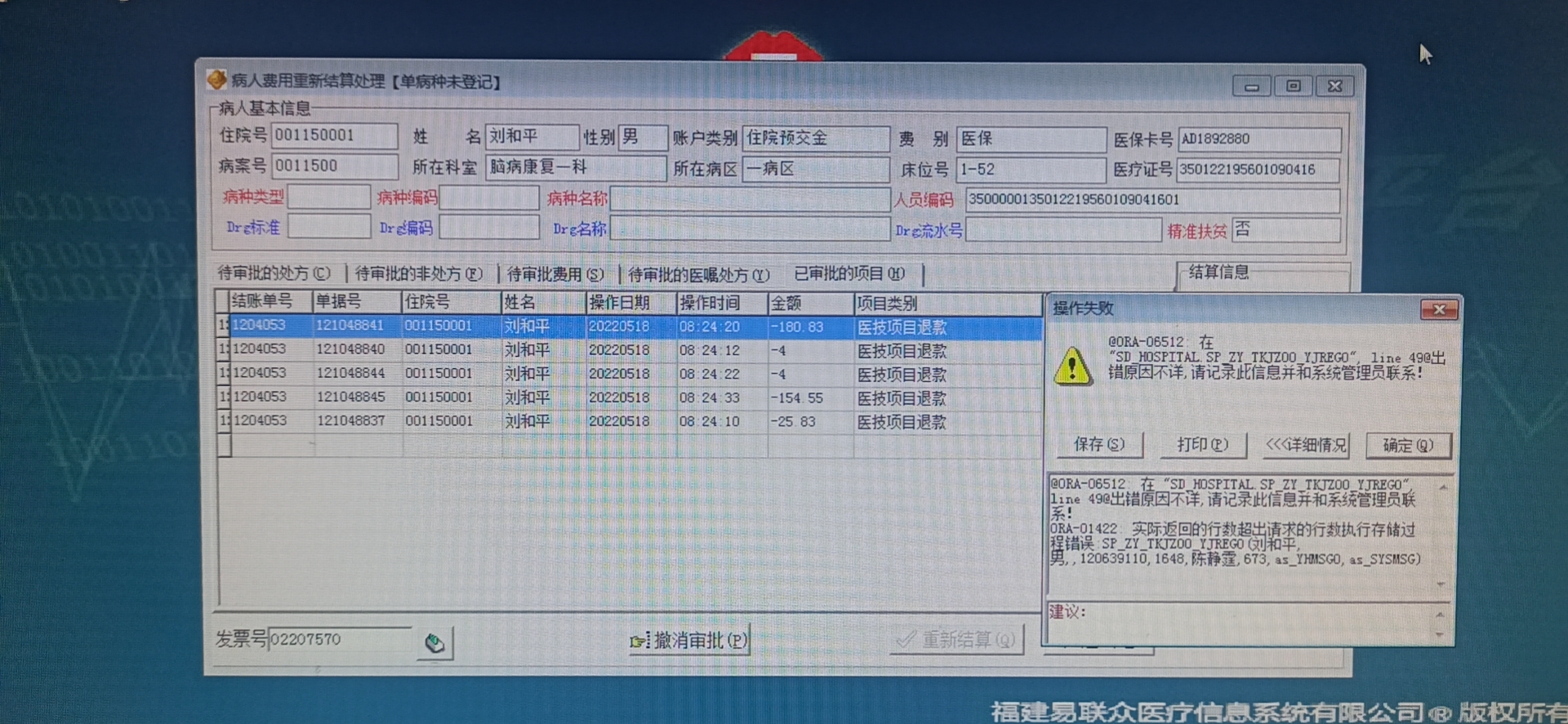Screen dimensions: 1568x724
Task: Click the invoice number lookup icon
Action: point(434,642)
